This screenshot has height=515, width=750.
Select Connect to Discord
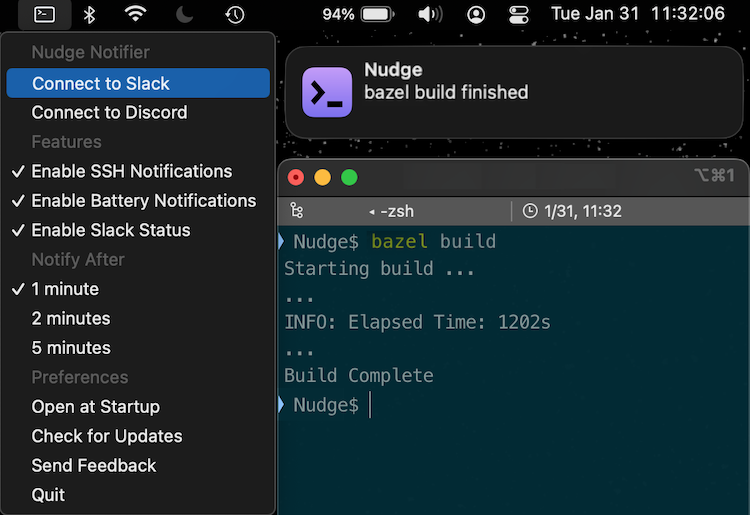138,112
